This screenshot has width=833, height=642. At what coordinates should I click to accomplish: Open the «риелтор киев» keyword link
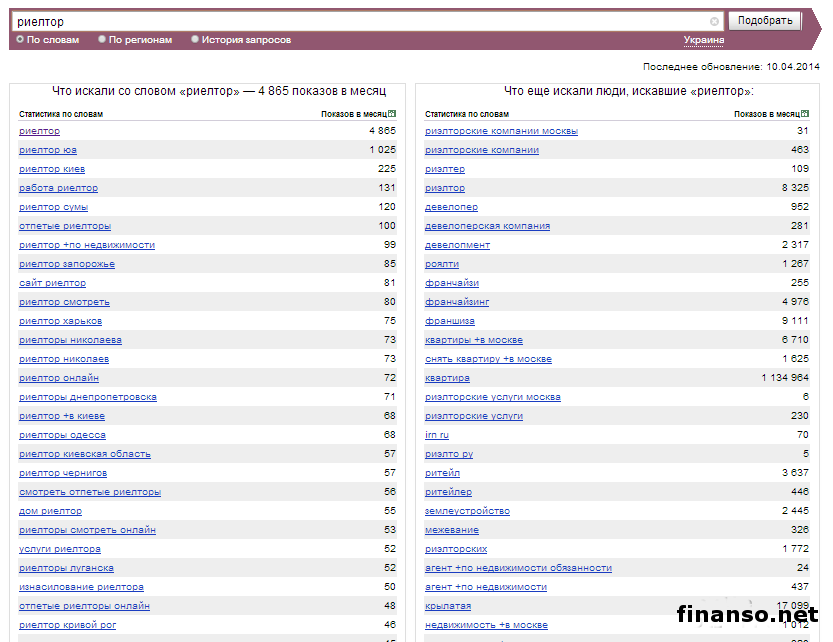point(52,169)
